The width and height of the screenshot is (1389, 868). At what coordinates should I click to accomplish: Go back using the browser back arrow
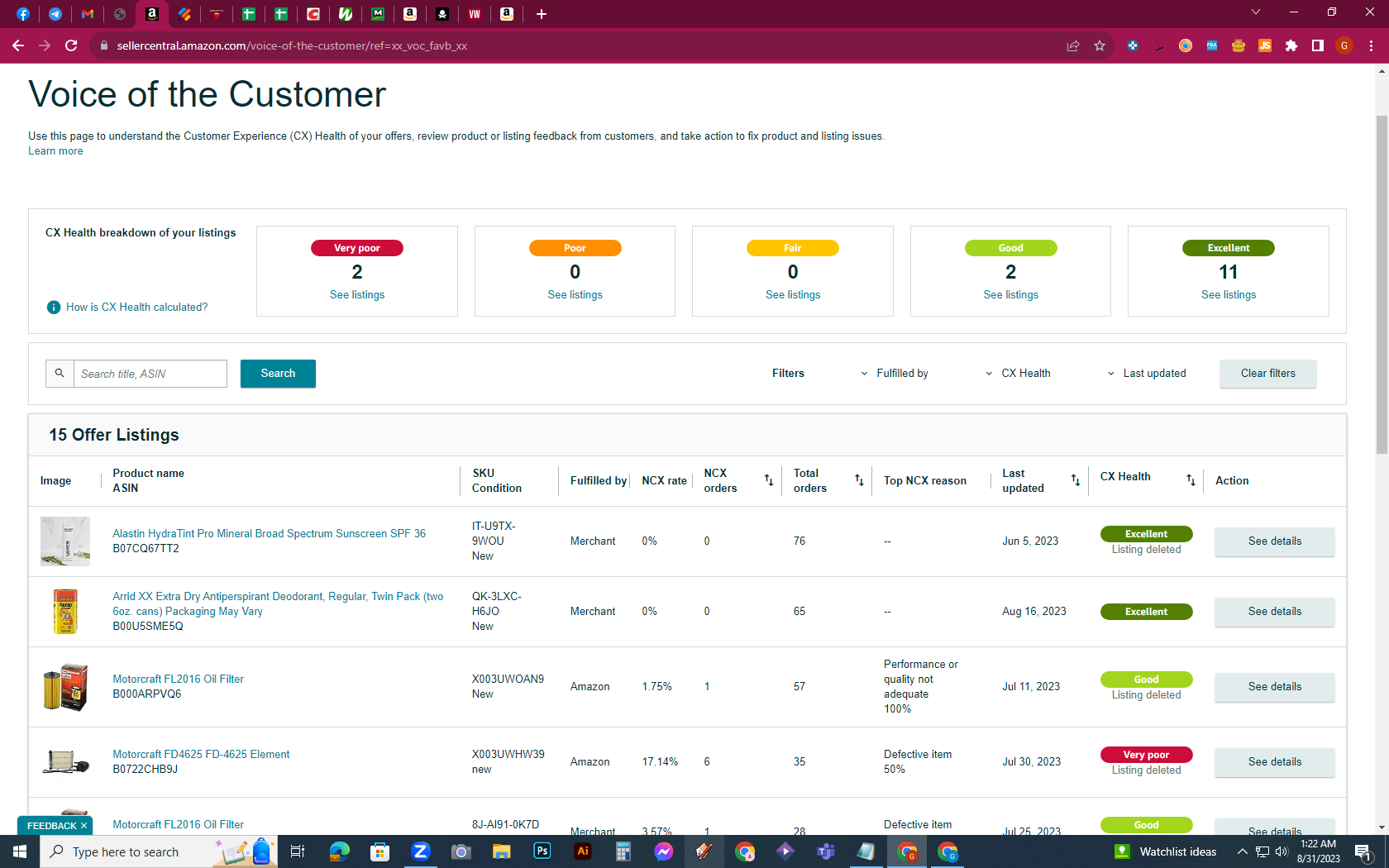tap(18, 45)
